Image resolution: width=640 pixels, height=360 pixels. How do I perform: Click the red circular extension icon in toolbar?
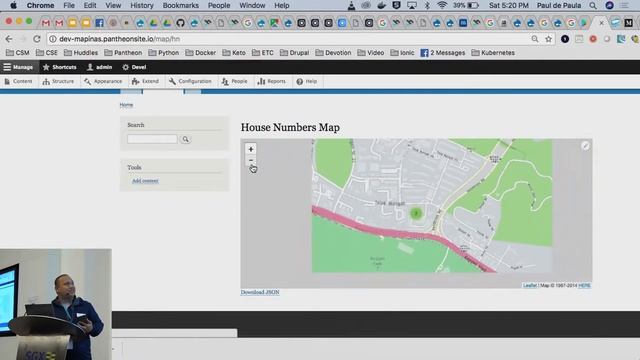tap(593, 39)
